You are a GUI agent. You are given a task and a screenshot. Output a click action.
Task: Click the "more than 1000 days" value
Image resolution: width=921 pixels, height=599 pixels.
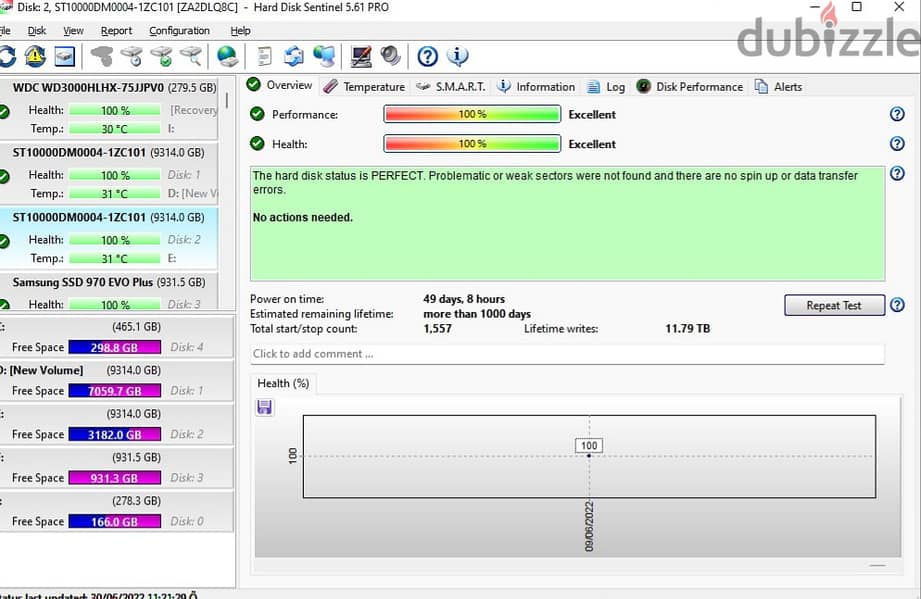(x=477, y=314)
